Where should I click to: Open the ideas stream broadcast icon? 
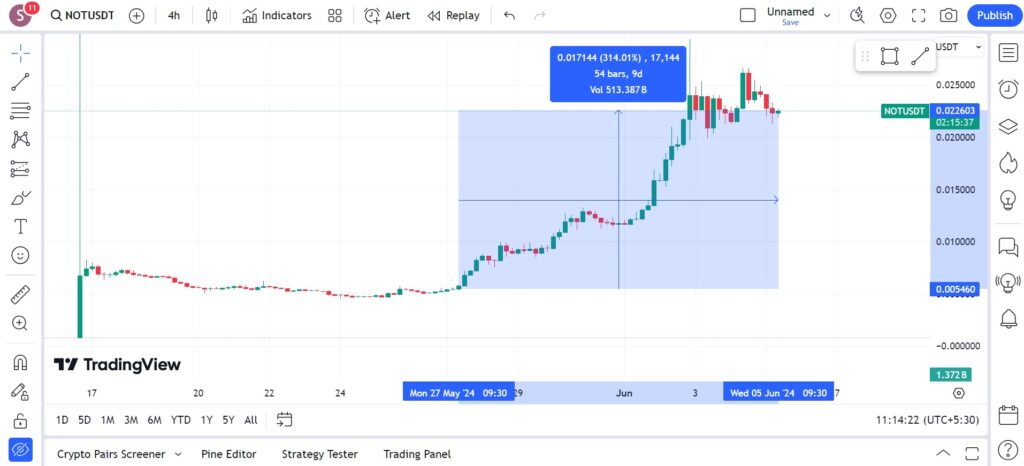1008,283
